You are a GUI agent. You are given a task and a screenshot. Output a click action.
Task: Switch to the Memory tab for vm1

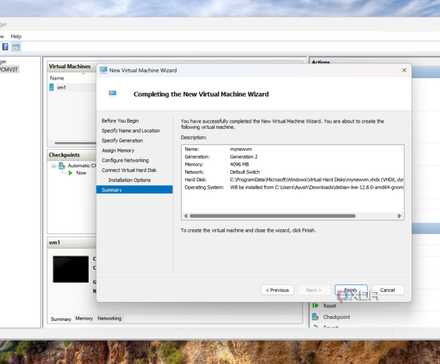84,318
